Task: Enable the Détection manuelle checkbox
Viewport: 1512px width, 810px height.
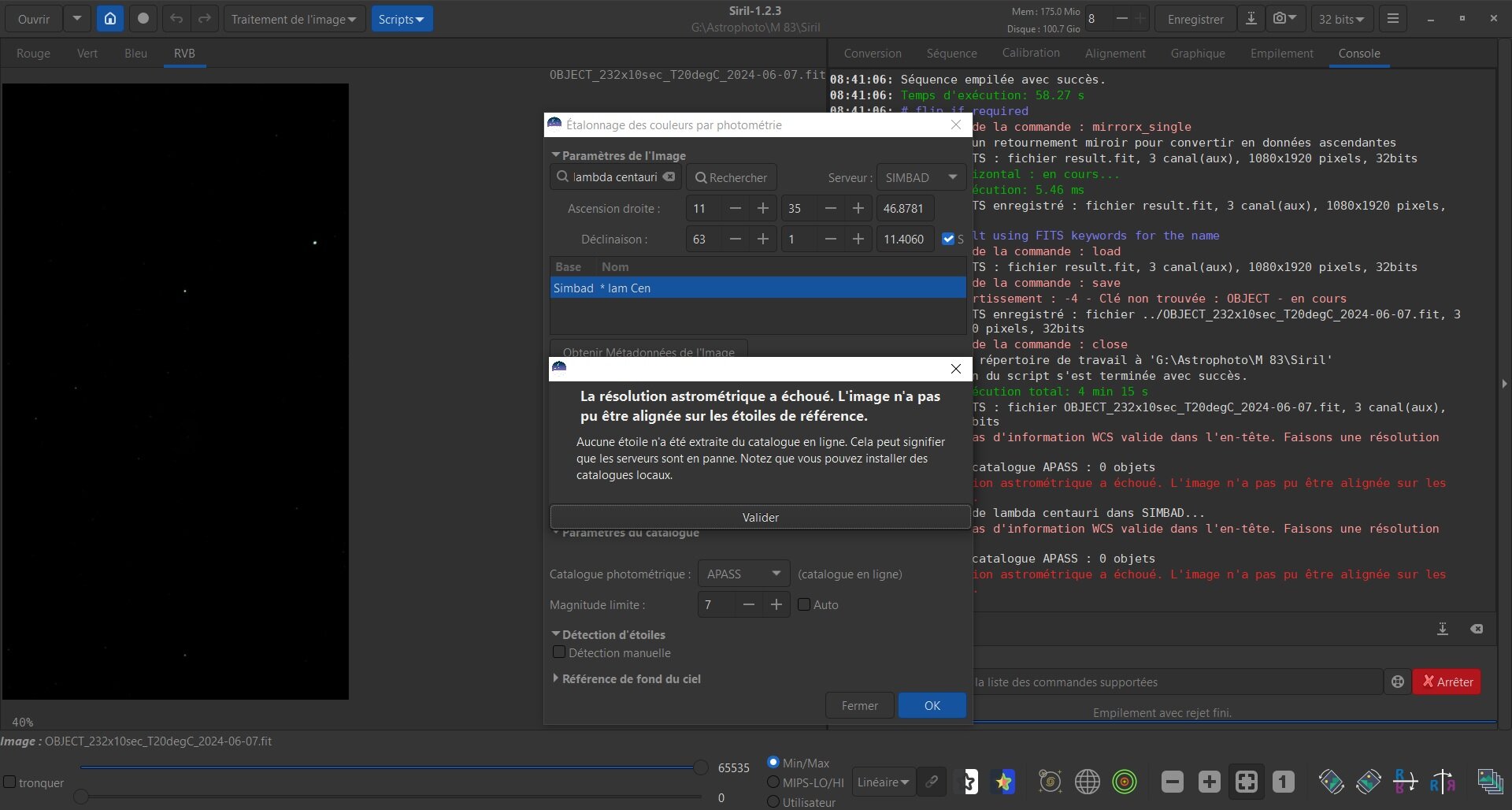Action: click(x=559, y=652)
